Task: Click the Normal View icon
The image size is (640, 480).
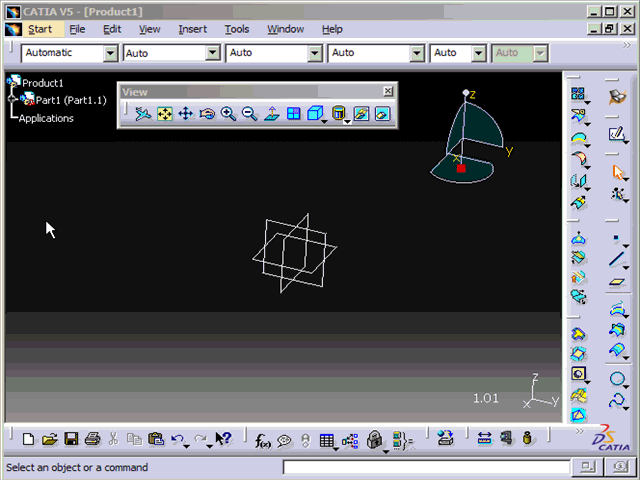Action: point(271,113)
